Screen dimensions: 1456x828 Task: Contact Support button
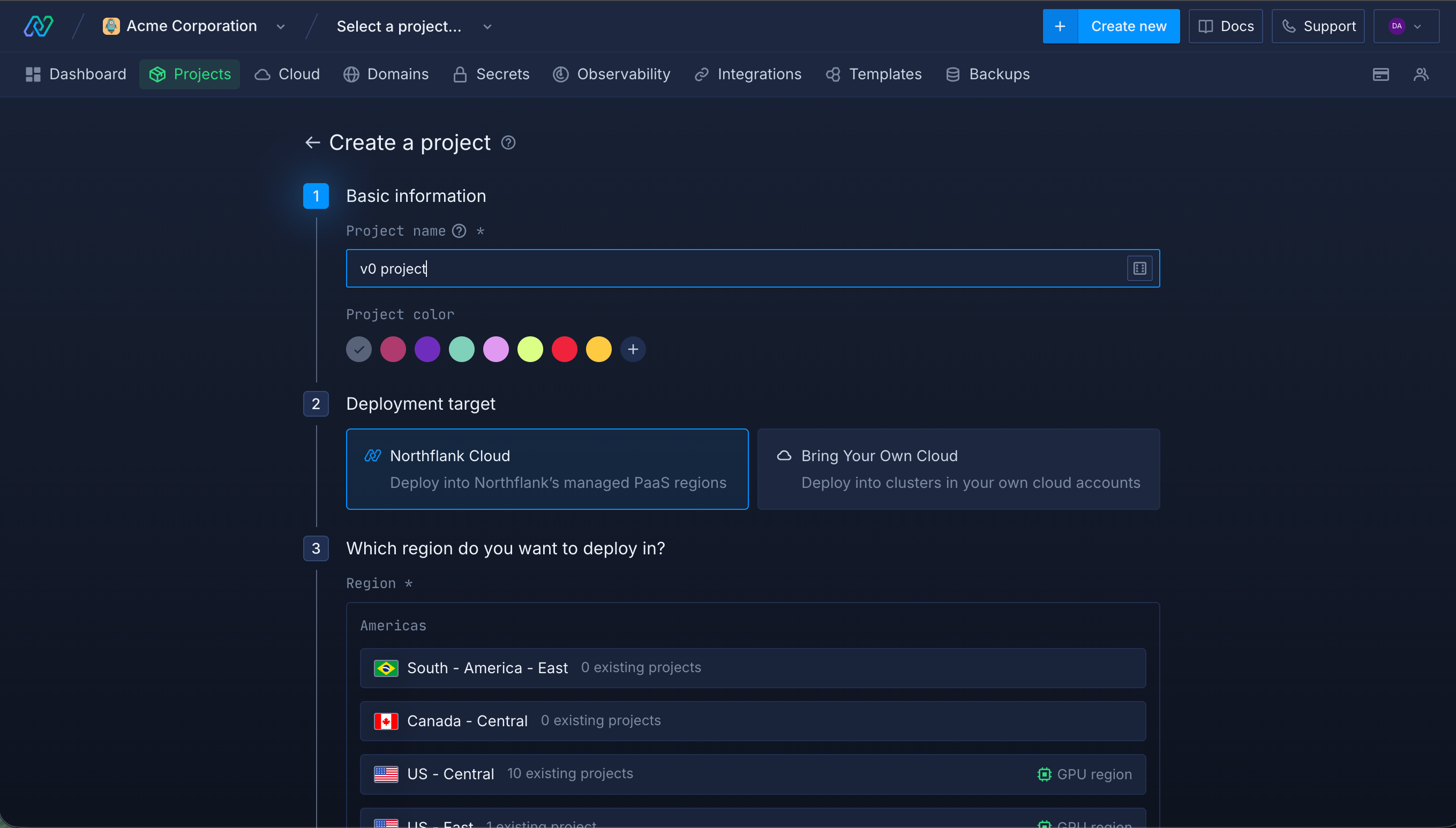click(1318, 26)
